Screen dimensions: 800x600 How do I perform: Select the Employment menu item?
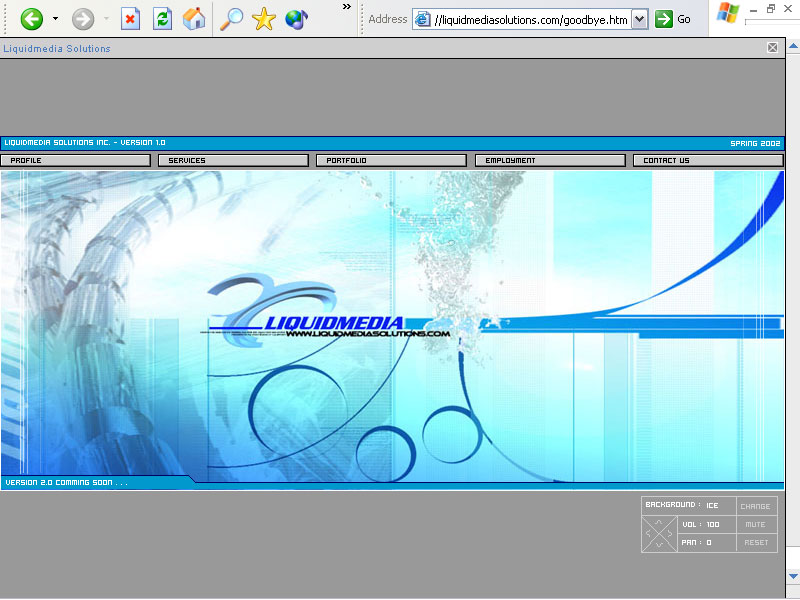[x=550, y=159]
